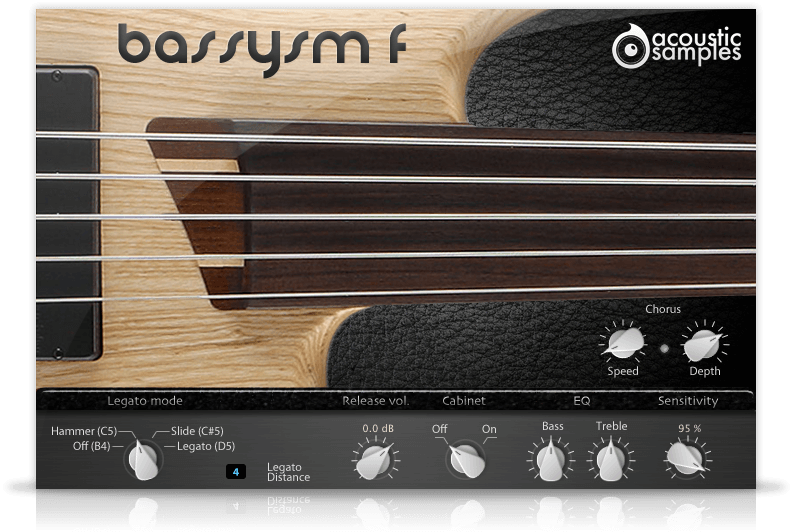Click the Bass label above the EQ knob

tap(552, 426)
